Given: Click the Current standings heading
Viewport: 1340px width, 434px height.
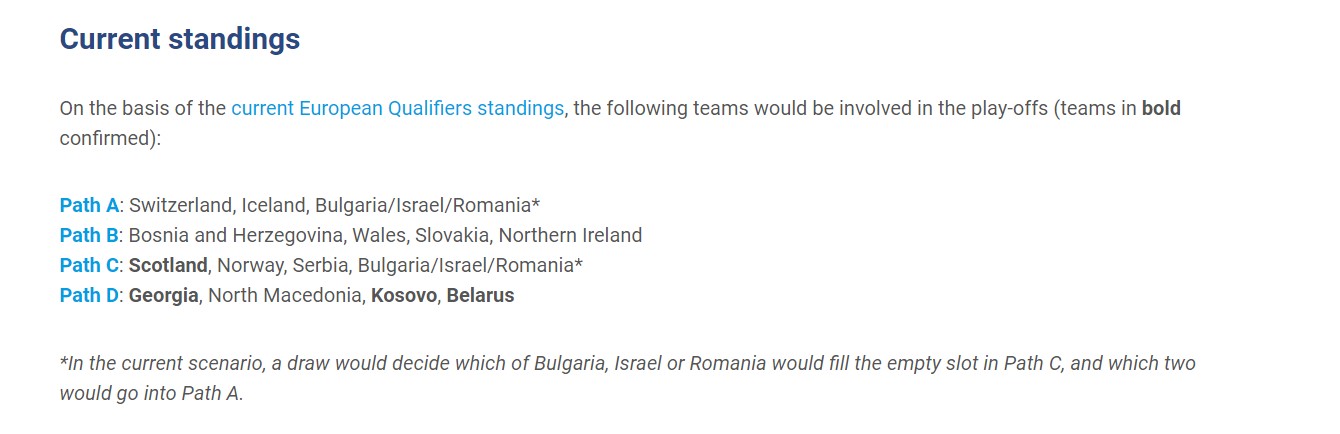Looking at the screenshot, I should coord(180,39).
